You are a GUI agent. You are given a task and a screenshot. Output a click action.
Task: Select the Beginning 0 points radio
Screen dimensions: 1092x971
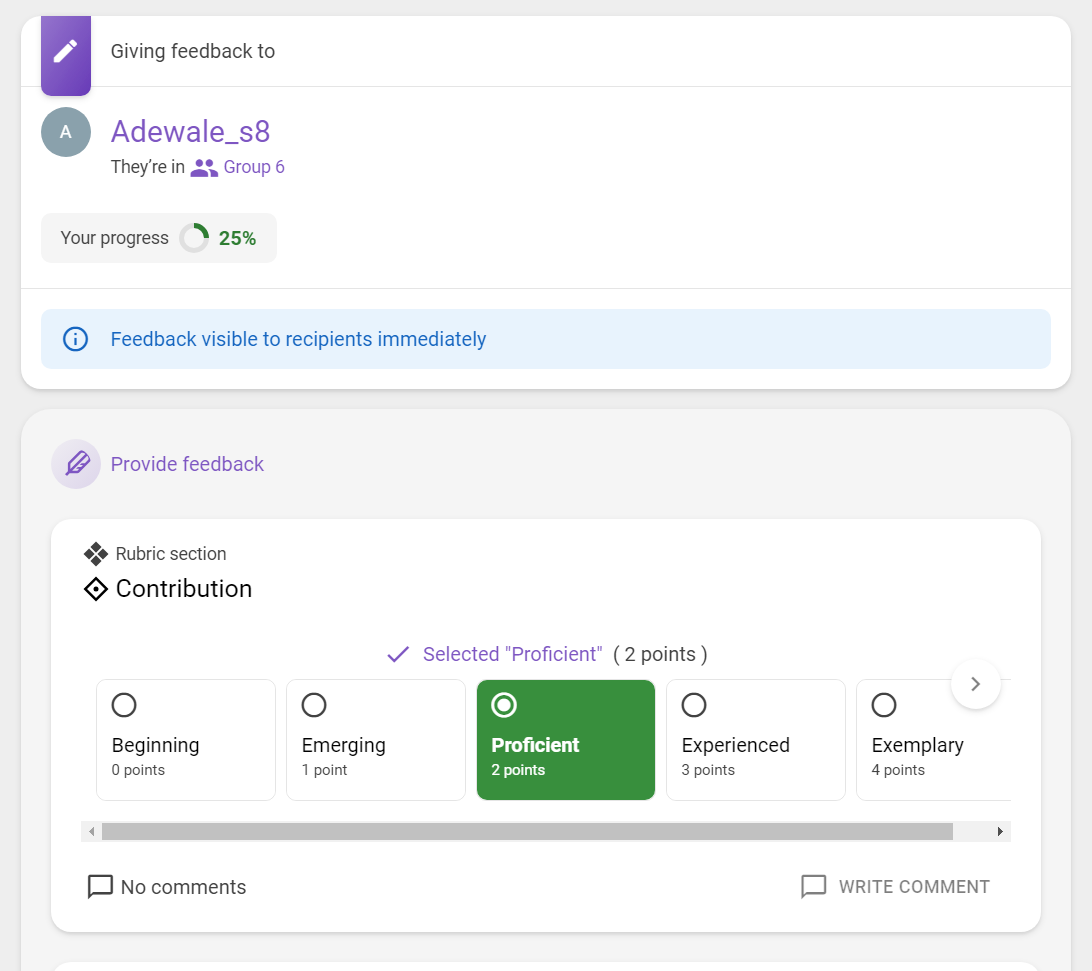click(124, 705)
